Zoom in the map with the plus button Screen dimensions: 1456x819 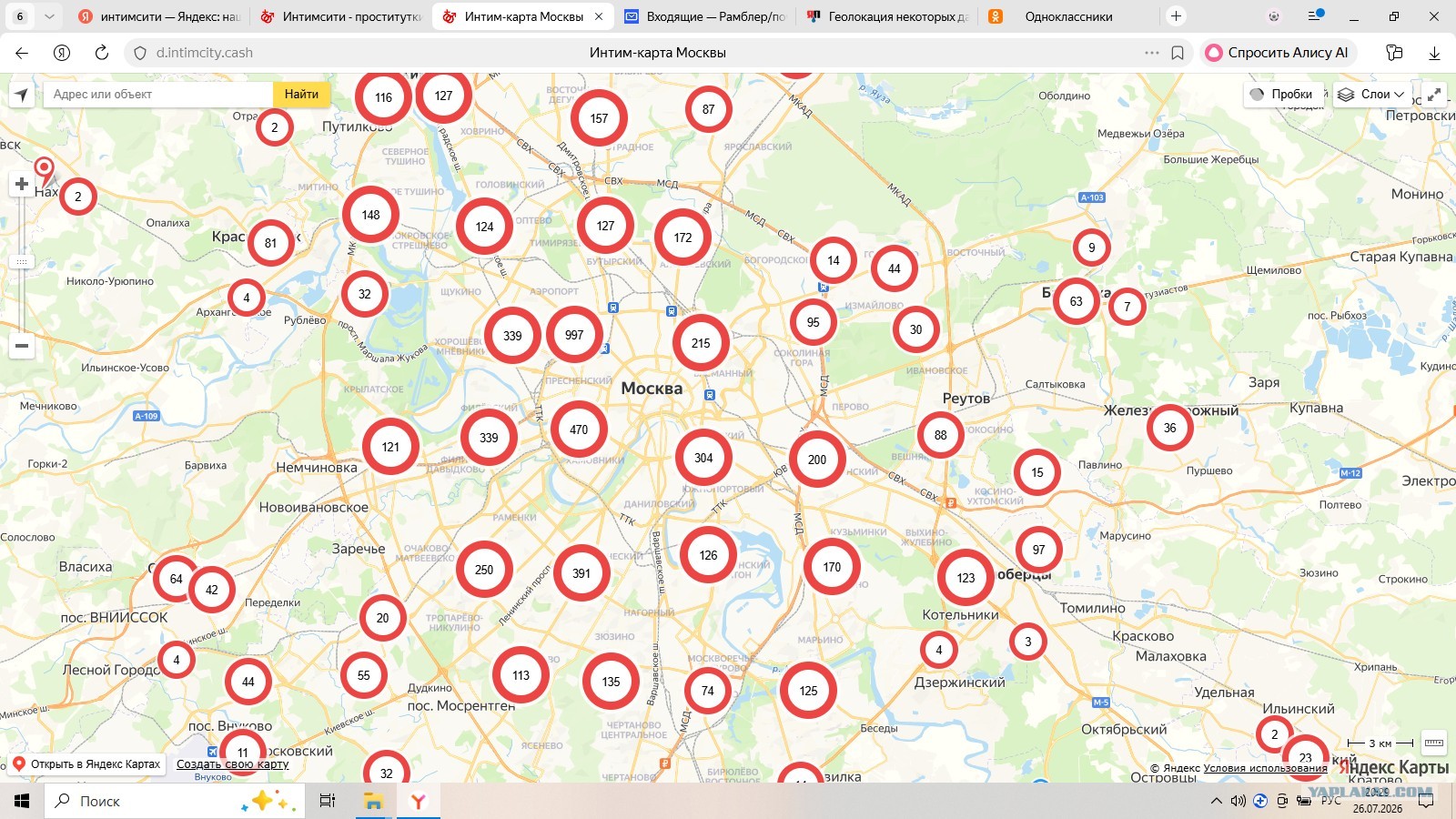(22, 185)
